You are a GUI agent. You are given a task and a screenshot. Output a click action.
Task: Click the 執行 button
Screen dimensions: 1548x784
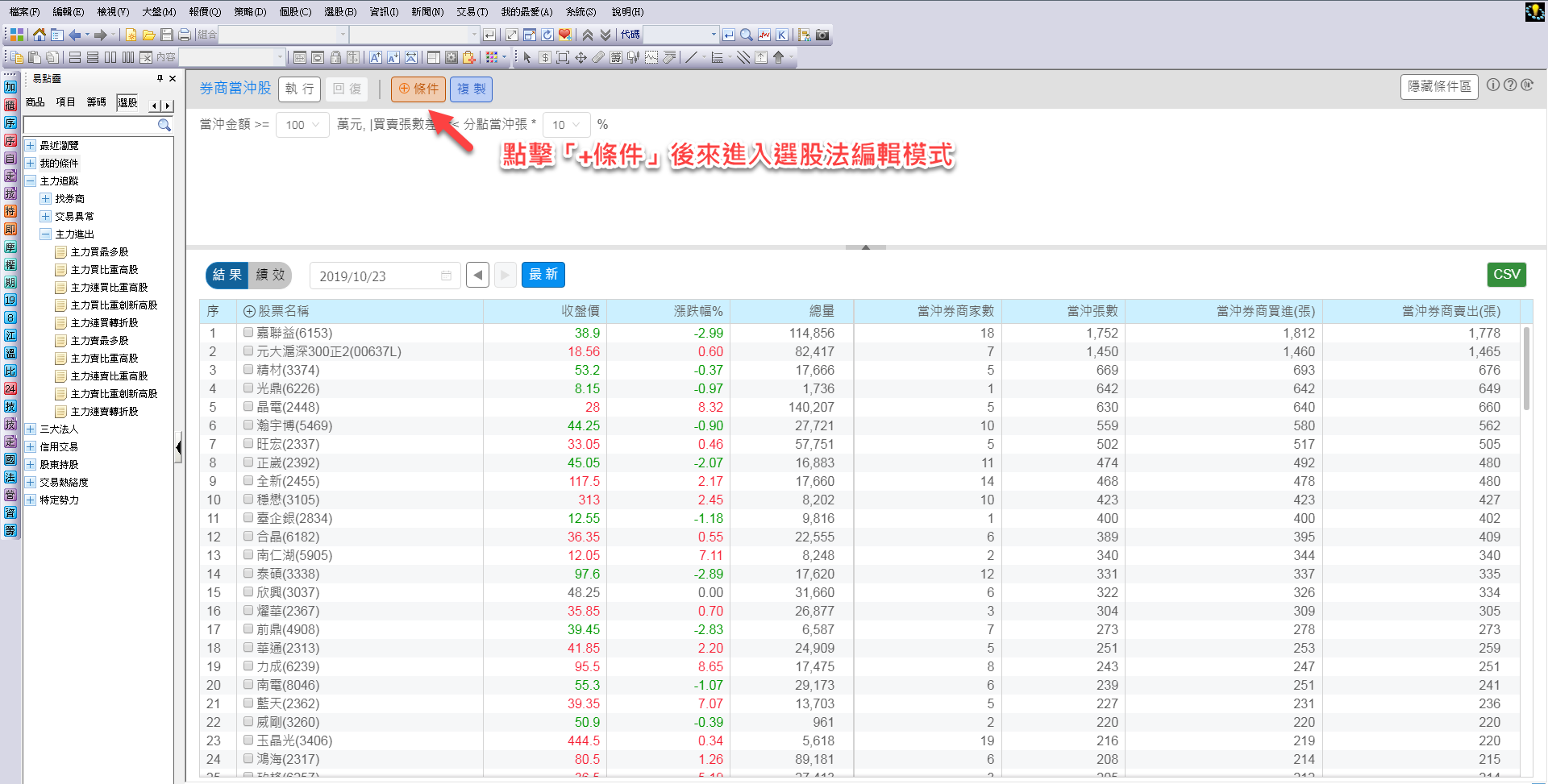(300, 89)
